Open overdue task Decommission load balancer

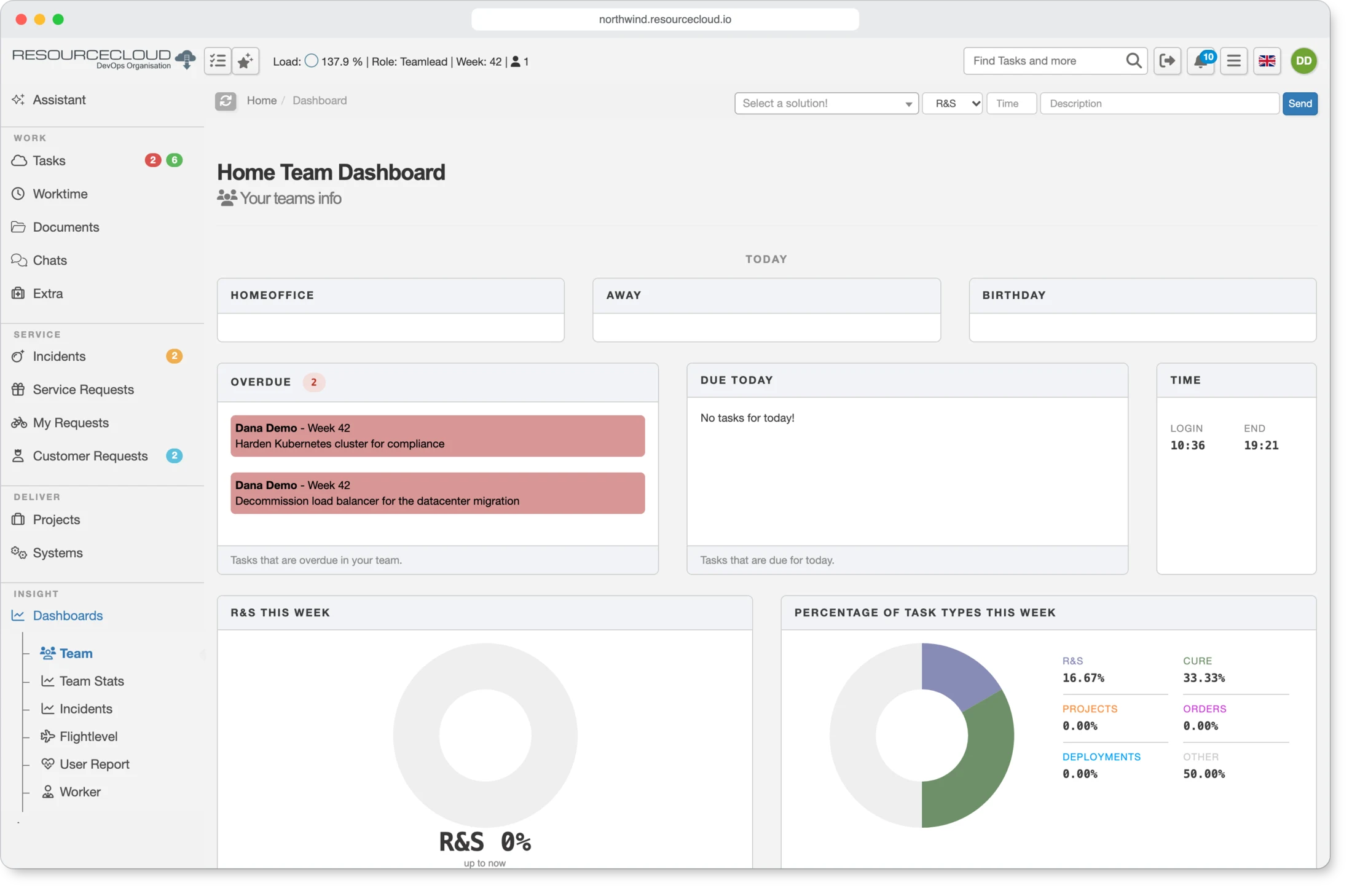438,493
